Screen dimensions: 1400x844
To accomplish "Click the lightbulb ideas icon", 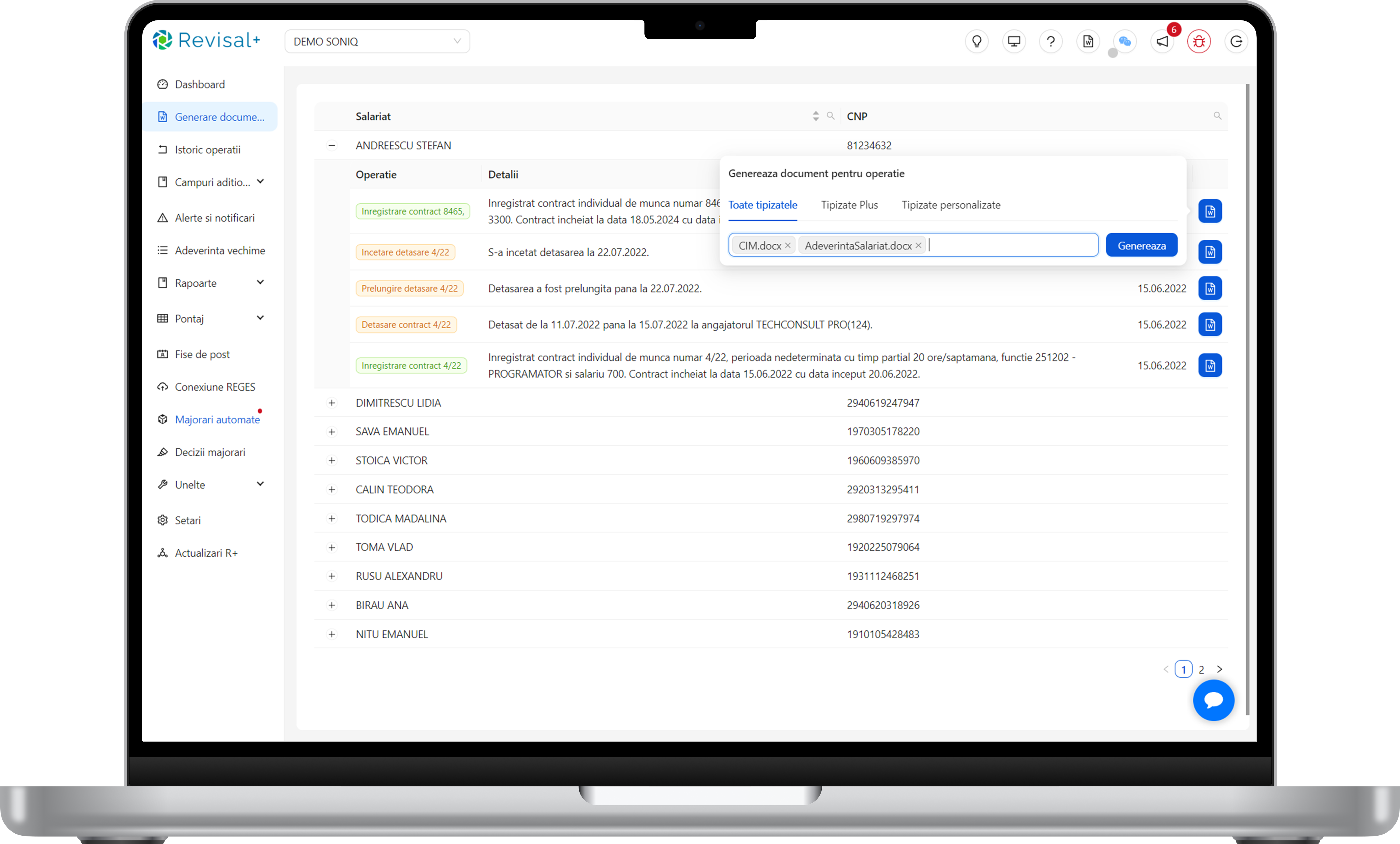I will pyautogui.click(x=977, y=41).
